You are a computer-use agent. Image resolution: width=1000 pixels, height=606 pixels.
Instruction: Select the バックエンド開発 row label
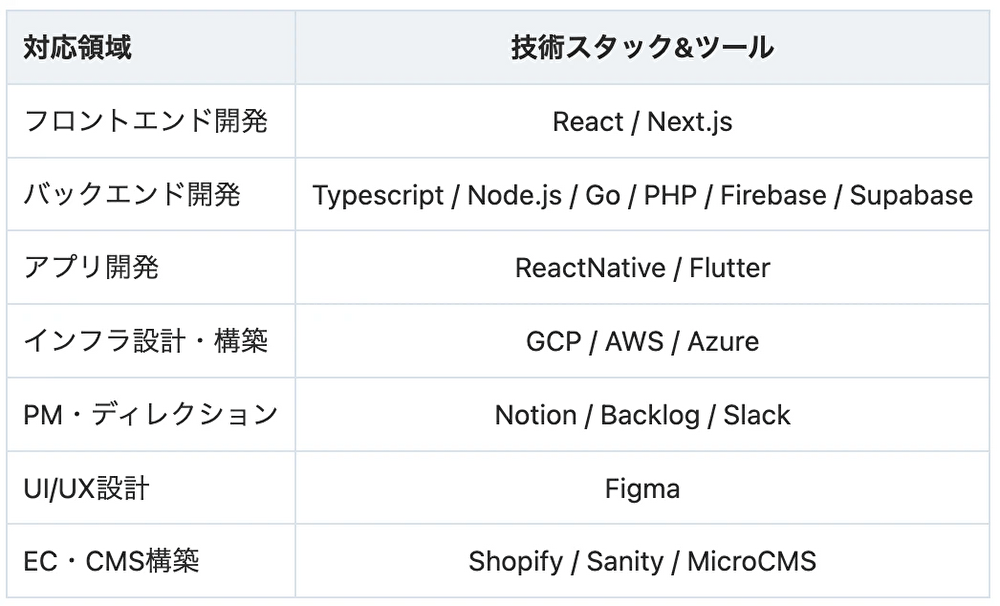click(132, 195)
